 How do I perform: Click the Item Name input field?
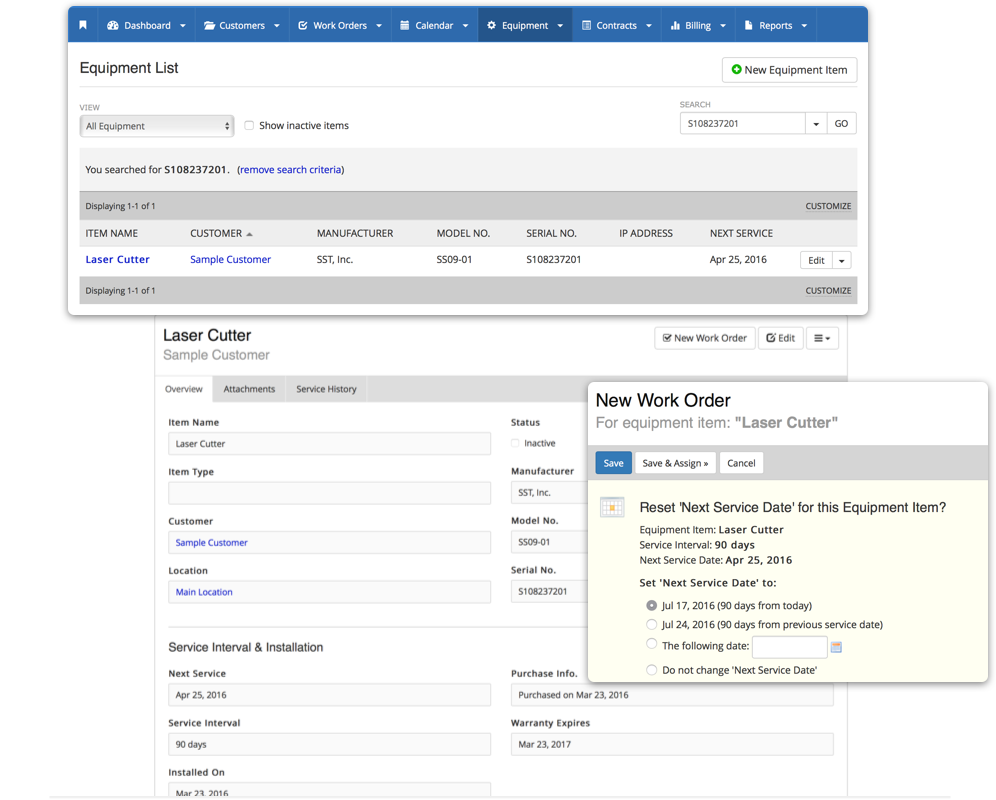(330, 444)
